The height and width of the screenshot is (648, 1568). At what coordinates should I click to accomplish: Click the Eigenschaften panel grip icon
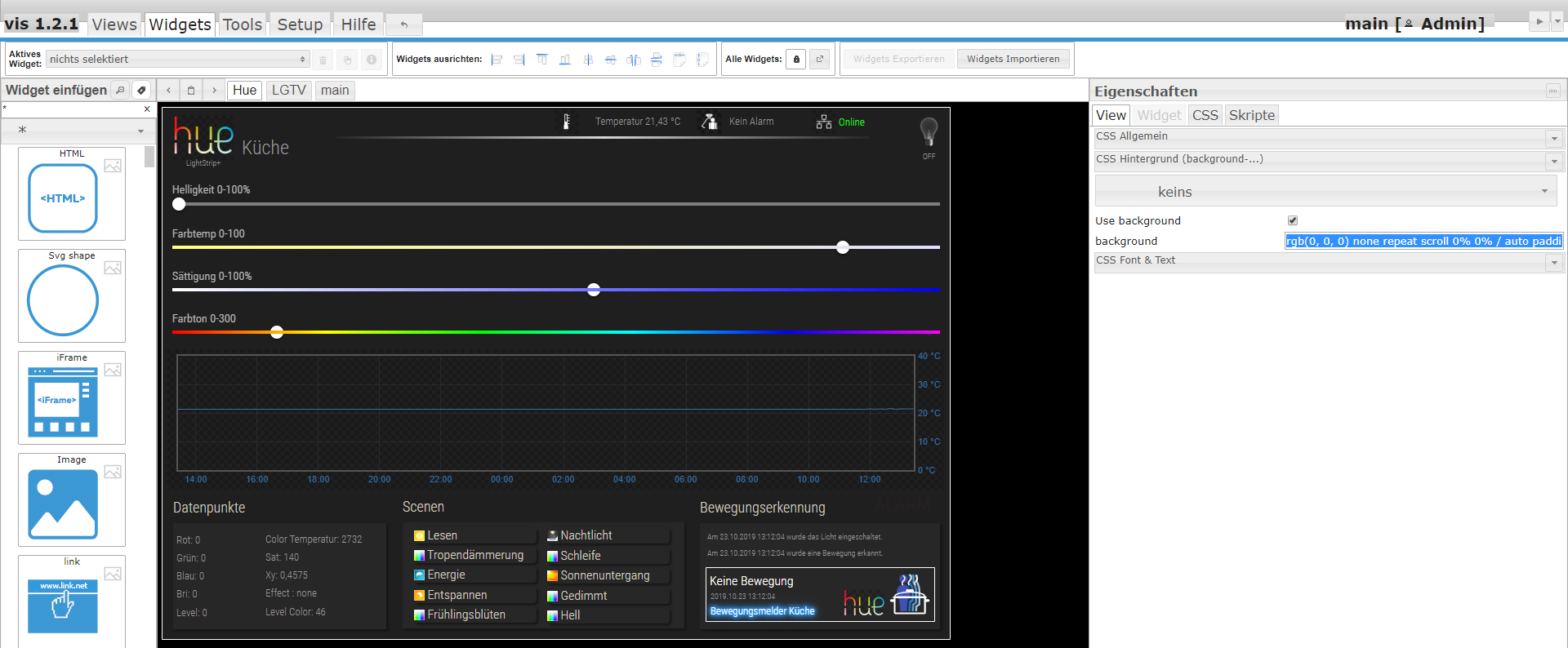(x=1553, y=91)
